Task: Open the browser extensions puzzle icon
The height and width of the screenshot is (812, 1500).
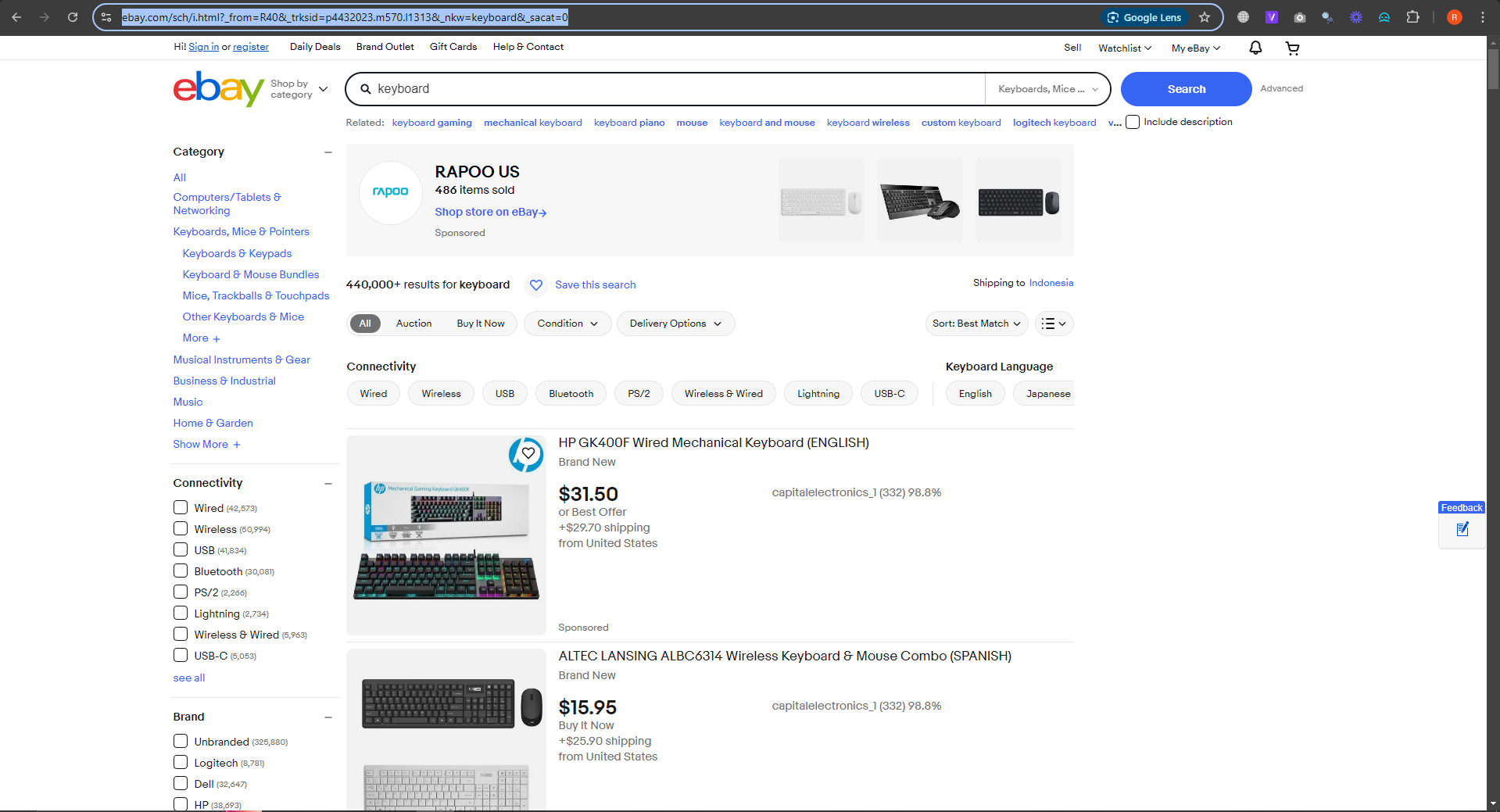Action: point(1412,17)
